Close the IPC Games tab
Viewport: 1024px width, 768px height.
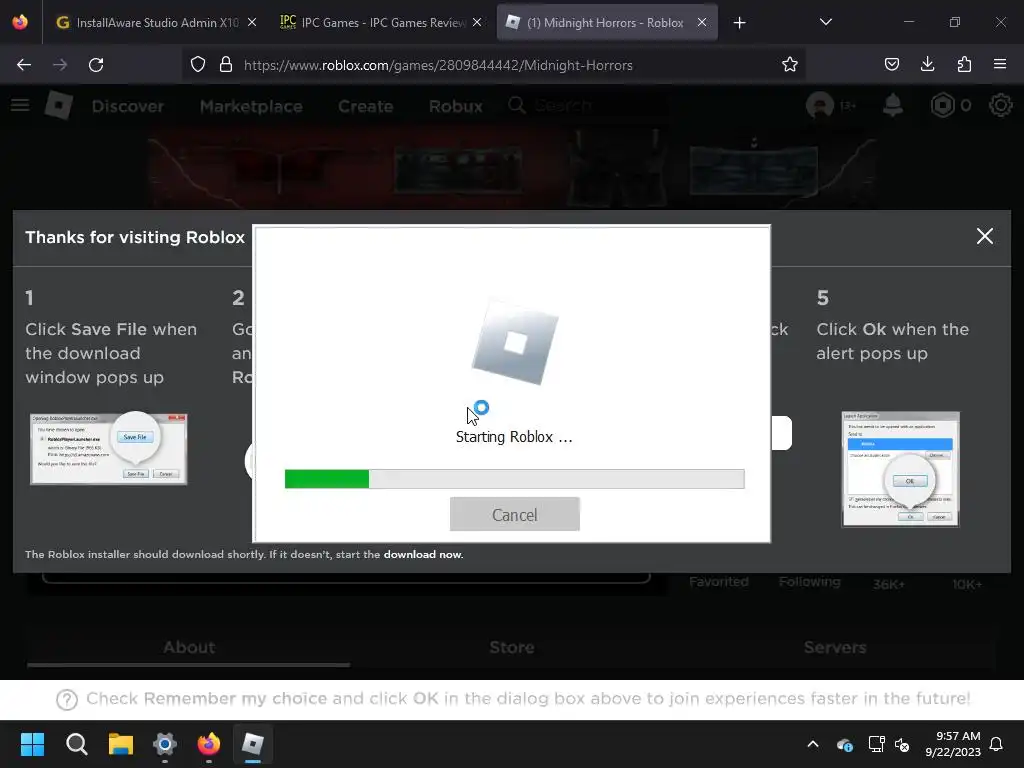[477, 22]
